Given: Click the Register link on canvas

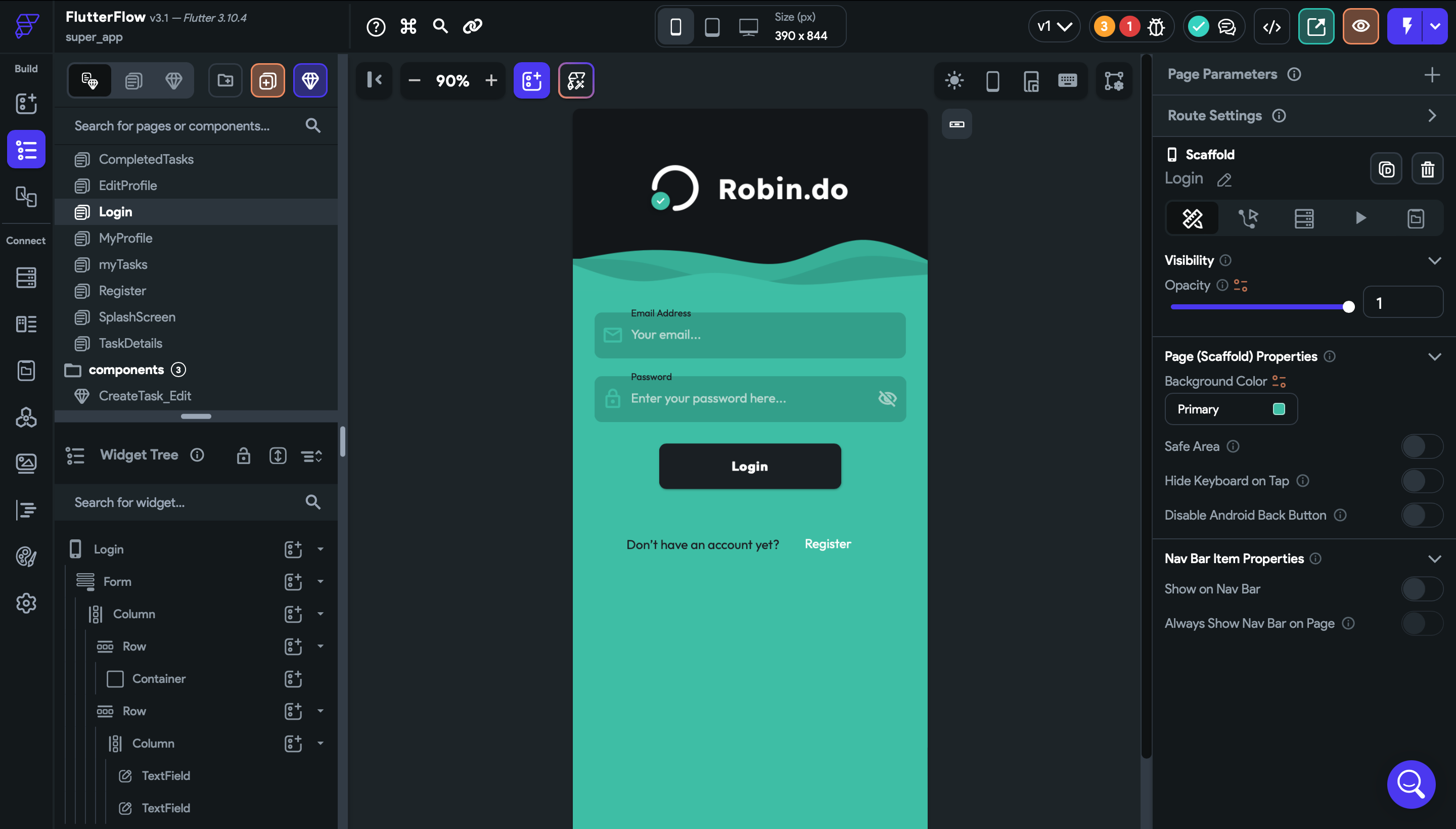Looking at the screenshot, I should [x=828, y=544].
